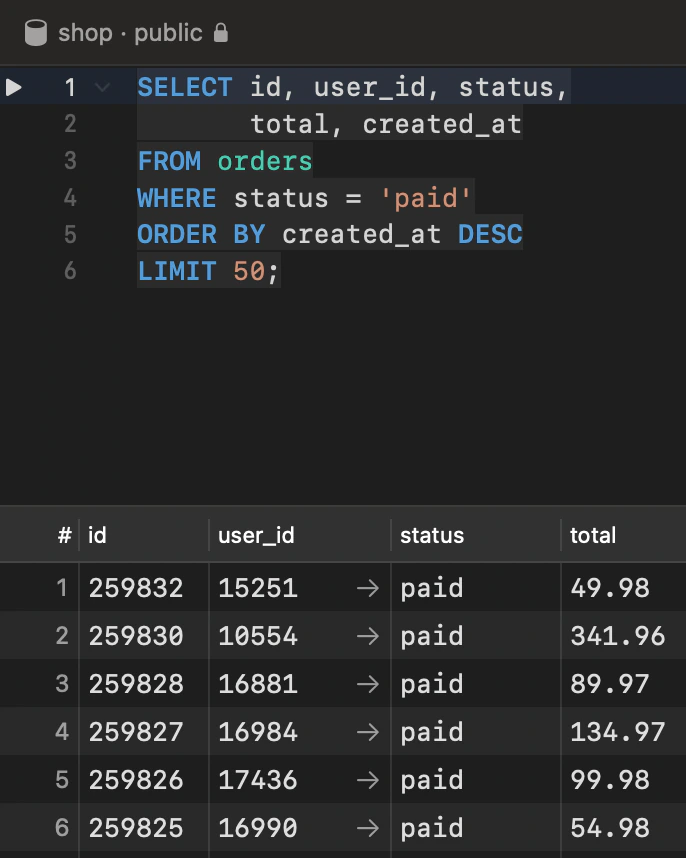Image resolution: width=686 pixels, height=858 pixels.
Task: Click the DESC keyword on line 5
Action: pyautogui.click(x=490, y=235)
